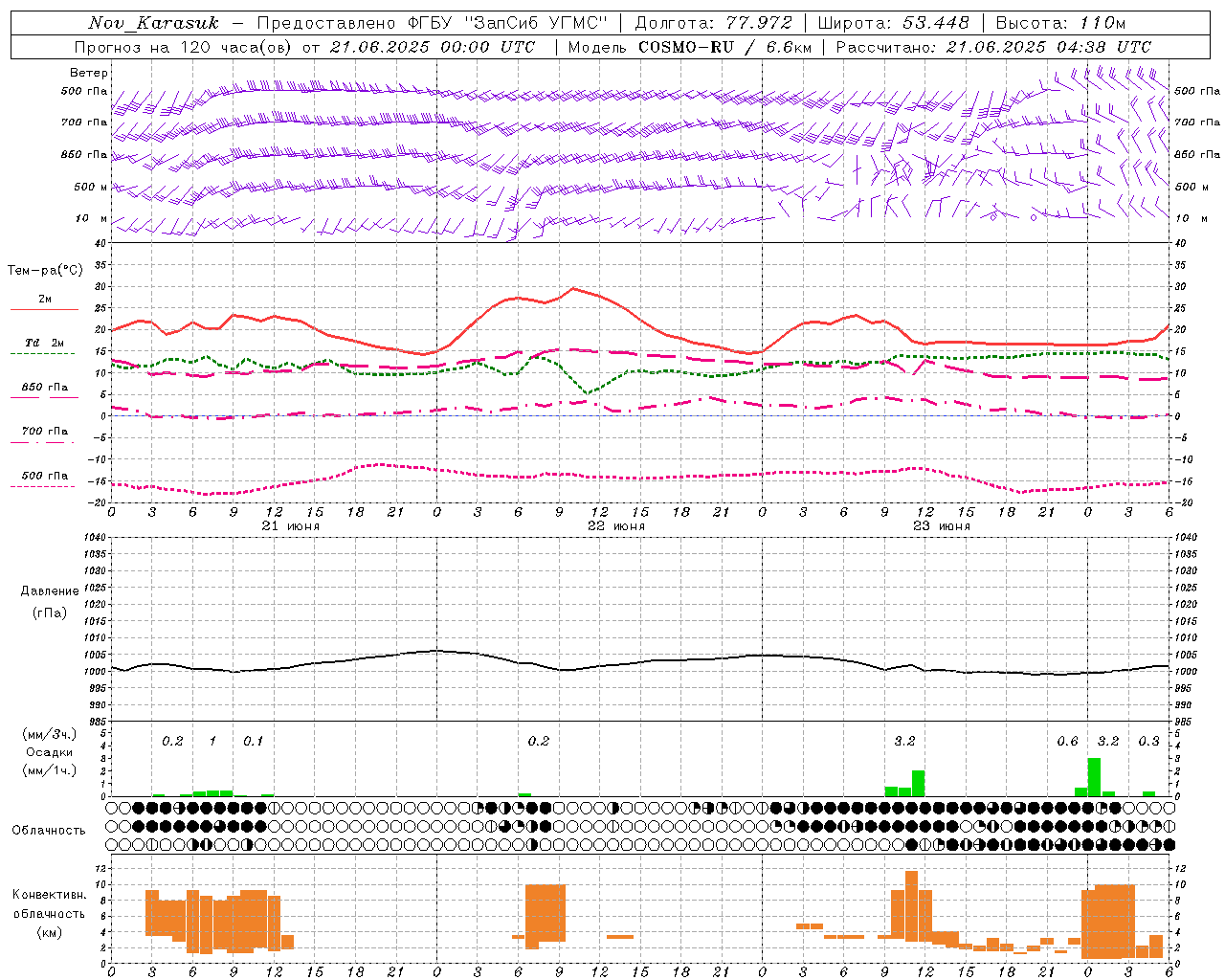The height and width of the screenshot is (980, 1225).
Task: Click the 23 июня date label
Action: pos(941,526)
